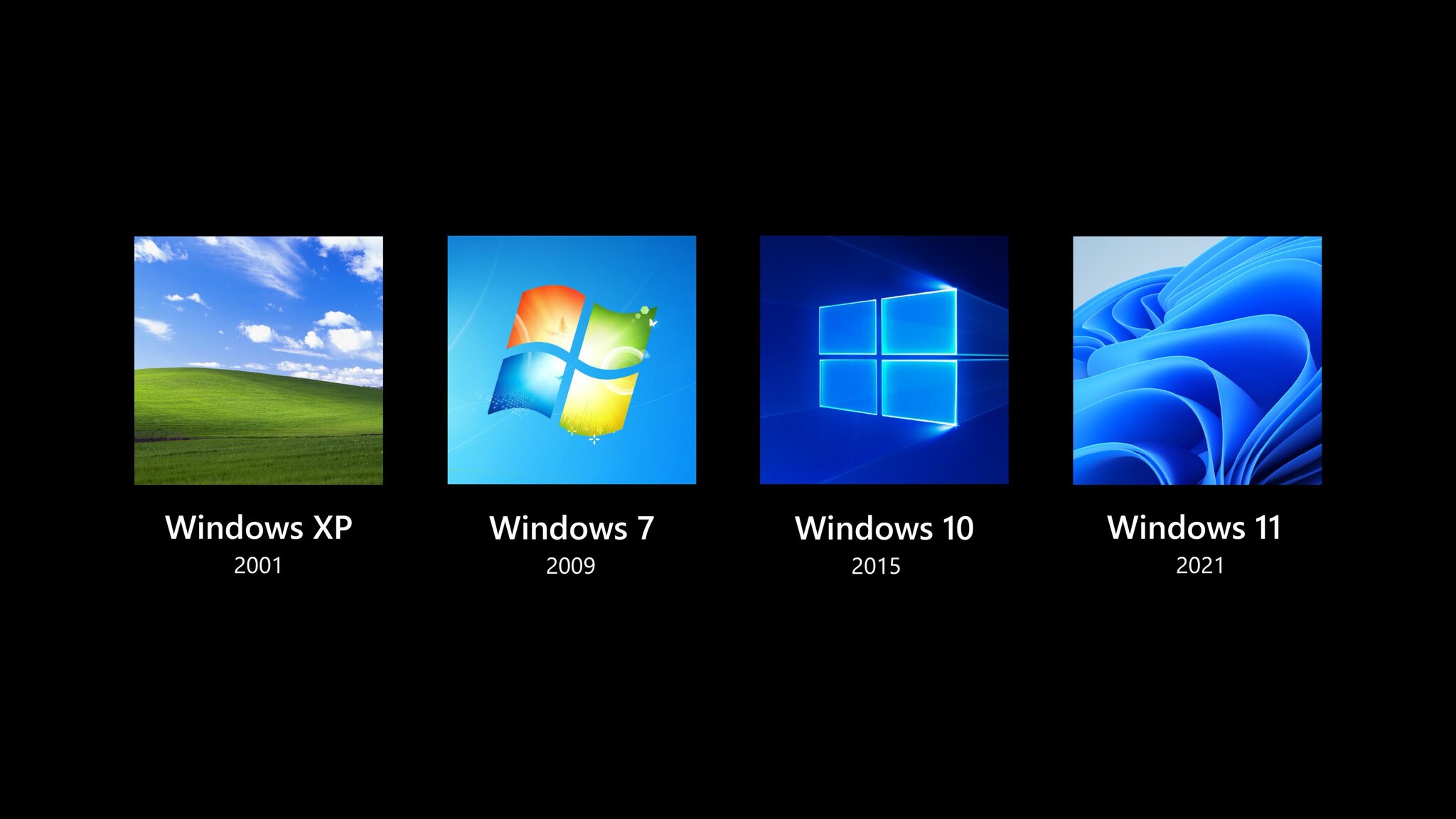This screenshot has width=1456, height=819.
Task: Click the year "2001" text
Action: click(258, 566)
